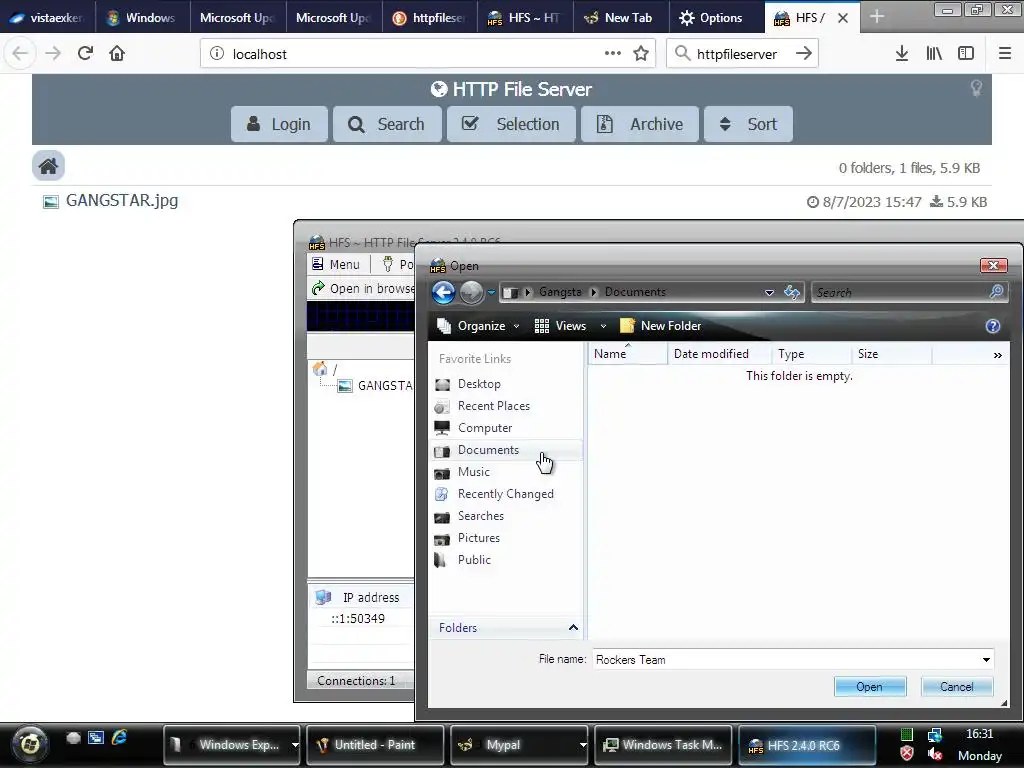This screenshot has height=768, width=1024.
Task: Open the browser hamburger menu
Action: (x=1004, y=54)
